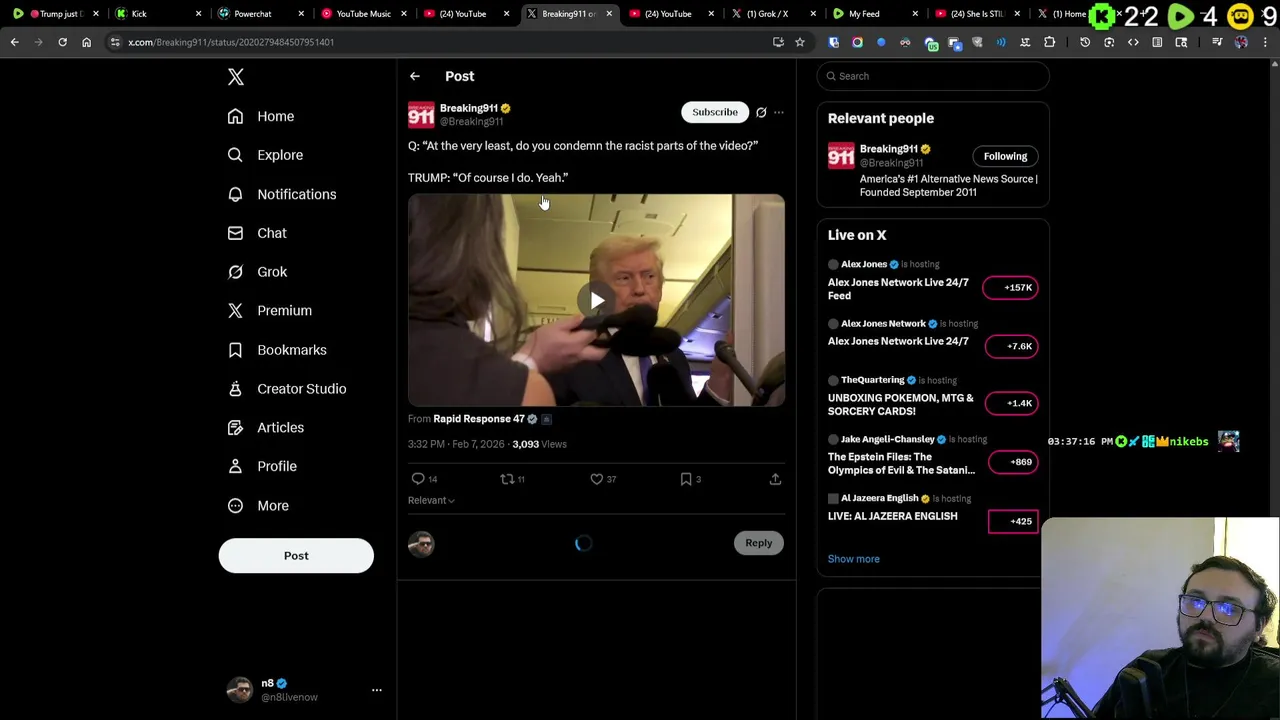Click the X search field

click(933, 76)
